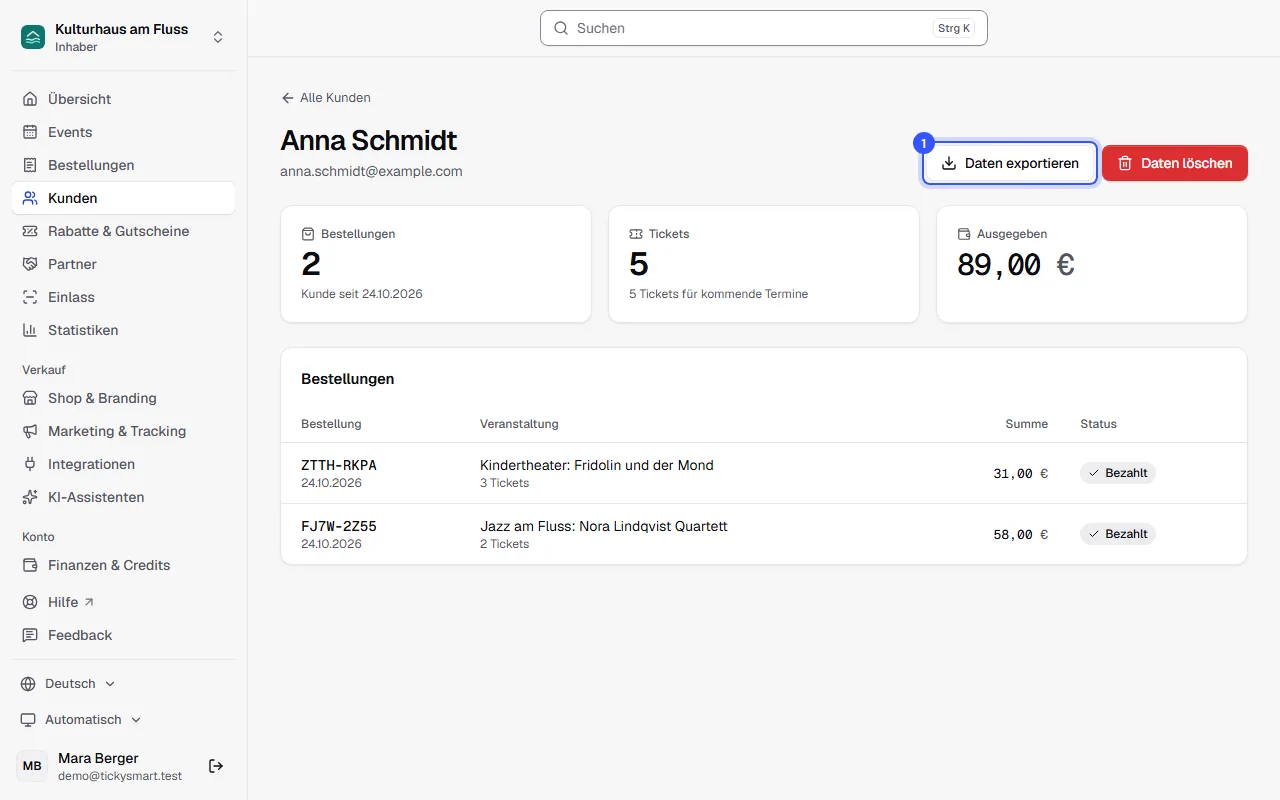Click the logout icon beside Mara Berger
Screen dimensions: 1280x800
coord(216,766)
